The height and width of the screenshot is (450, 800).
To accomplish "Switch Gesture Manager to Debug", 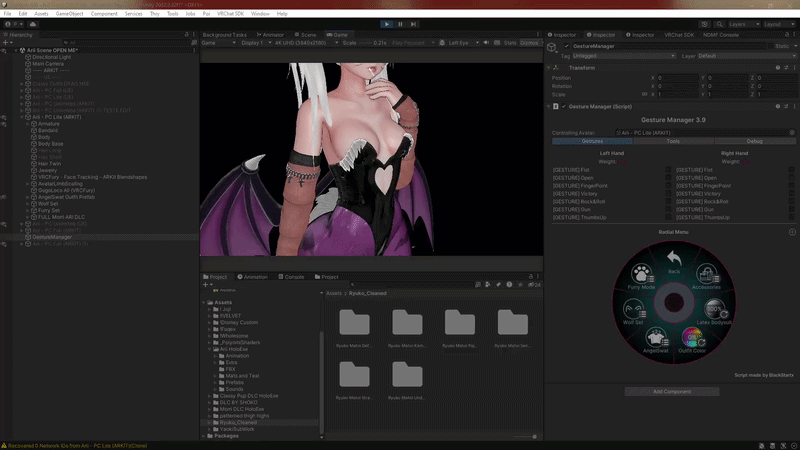I will (755, 141).
